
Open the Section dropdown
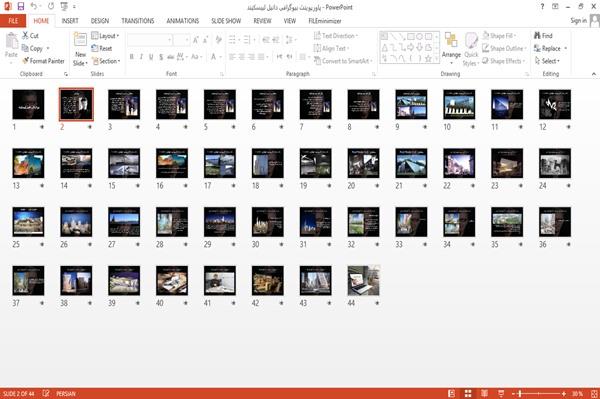click(x=106, y=61)
